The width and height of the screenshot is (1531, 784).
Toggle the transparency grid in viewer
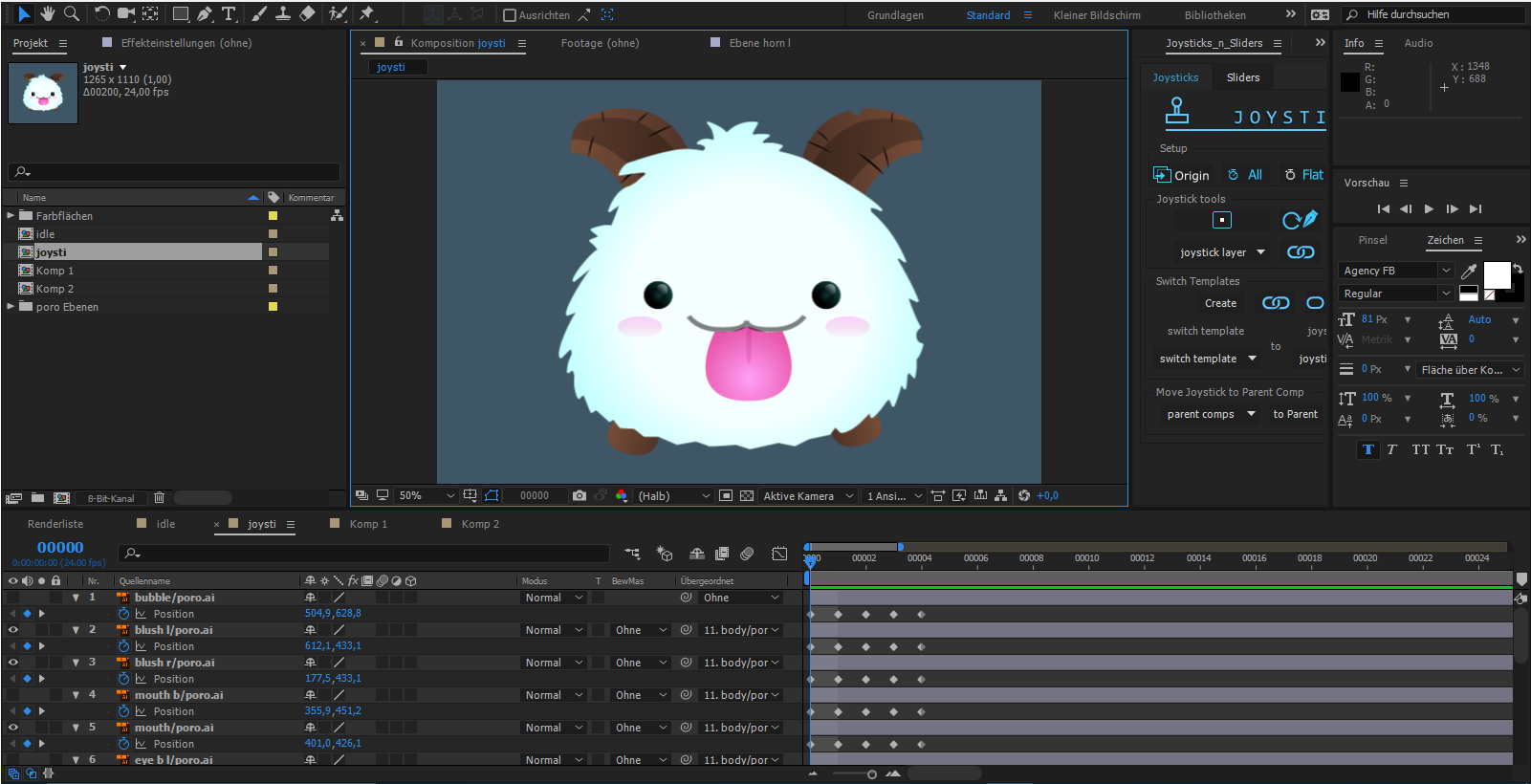pos(747,495)
